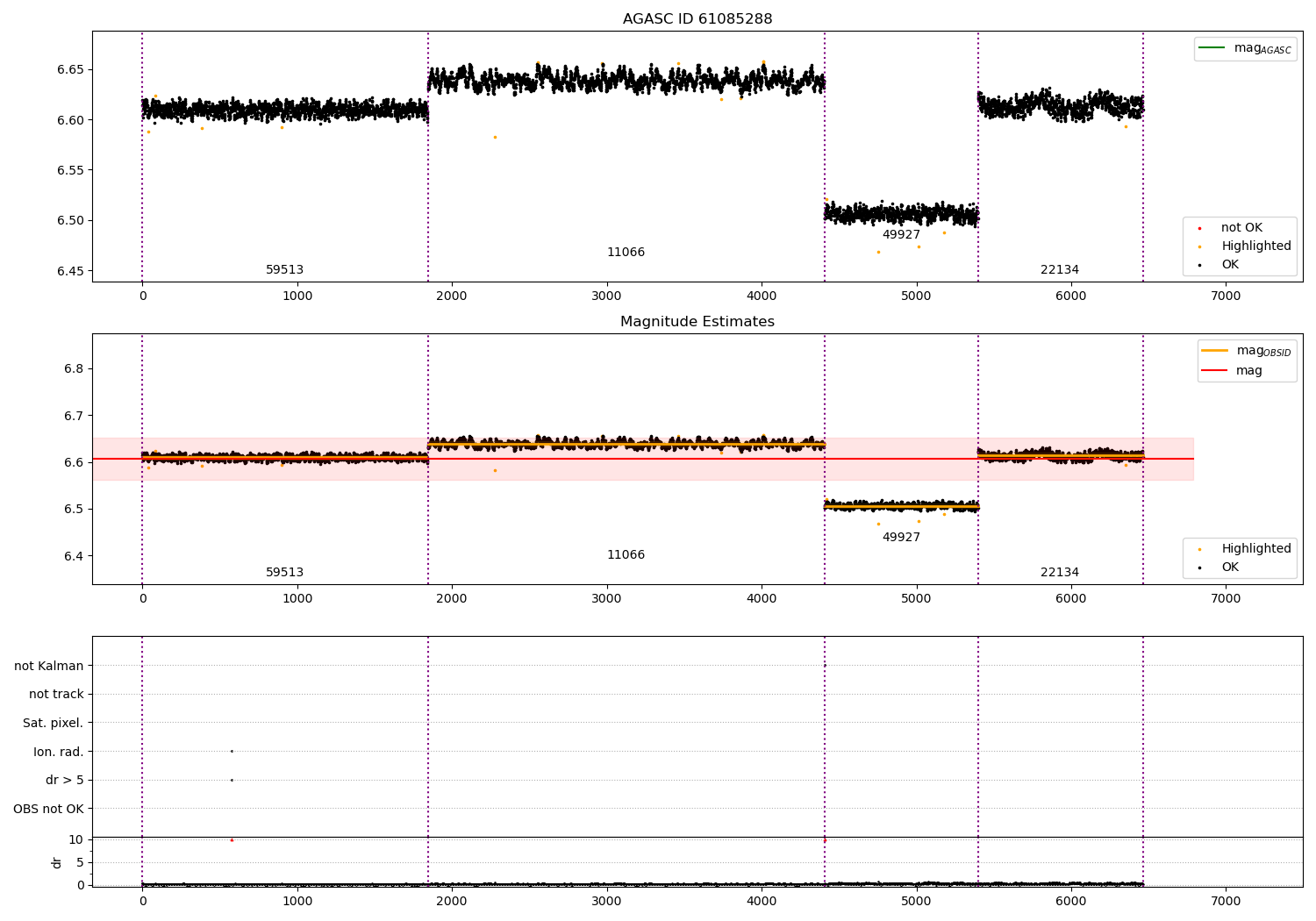Click the 'not Kalman' row label
The image size is (1316, 921).
[x=49, y=667]
